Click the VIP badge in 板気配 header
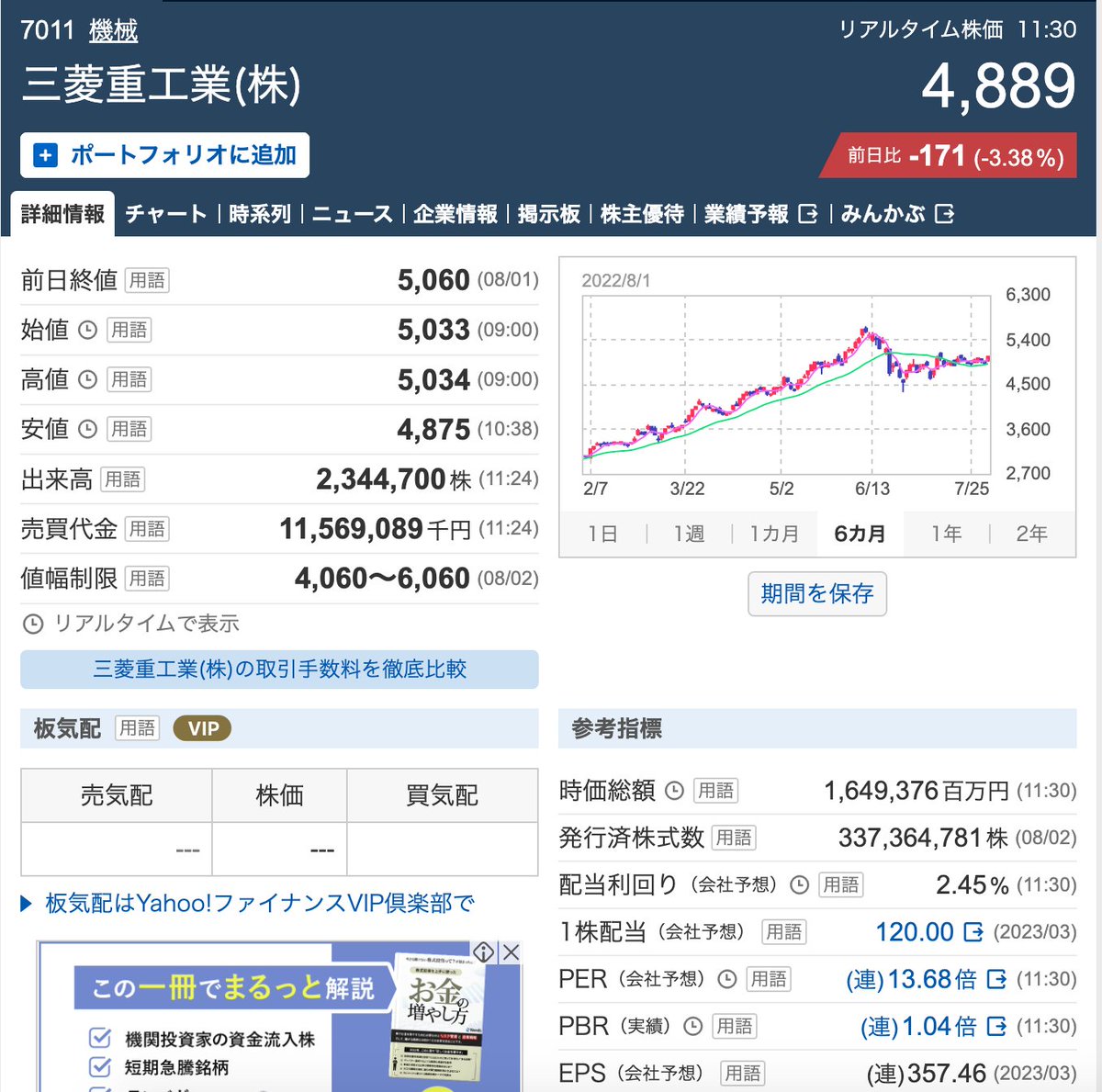This screenshot has height=1092, width=1102. coord(202,729)
